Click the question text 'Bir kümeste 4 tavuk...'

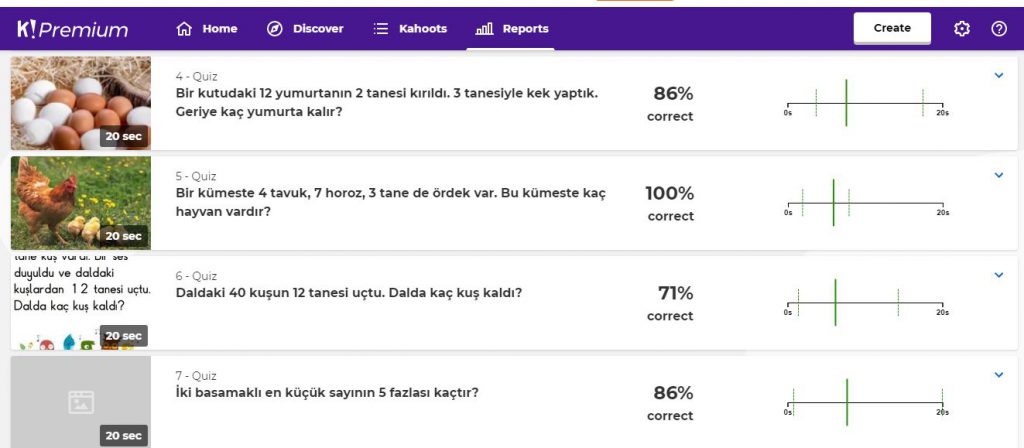[391, 202]
